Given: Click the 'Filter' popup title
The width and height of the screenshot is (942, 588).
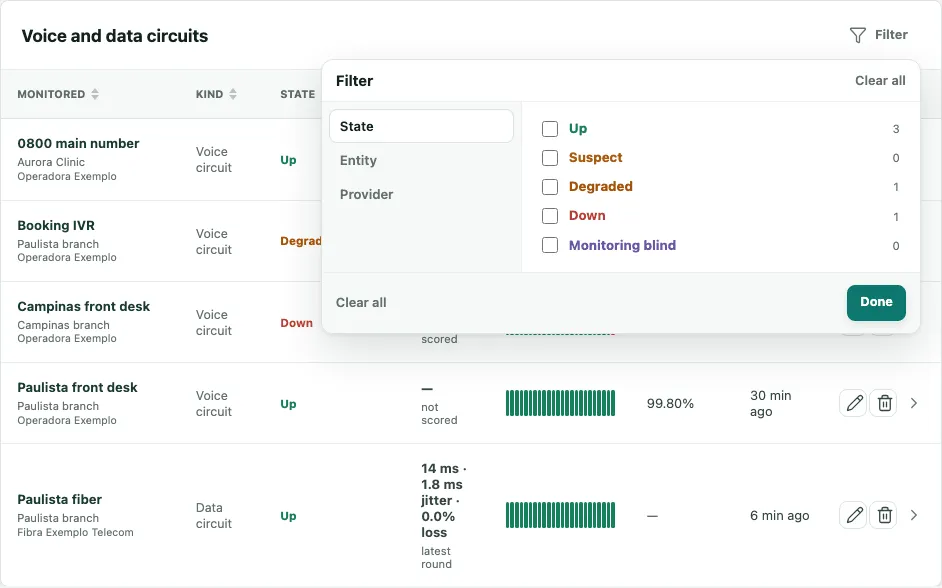Looking at the screenshot, I should click(x=354, y=81).
